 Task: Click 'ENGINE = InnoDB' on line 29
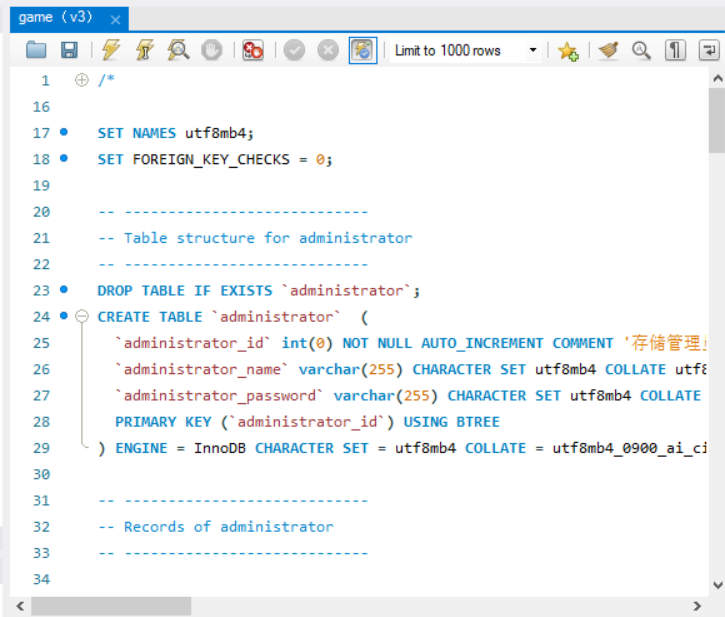point(180,448)
